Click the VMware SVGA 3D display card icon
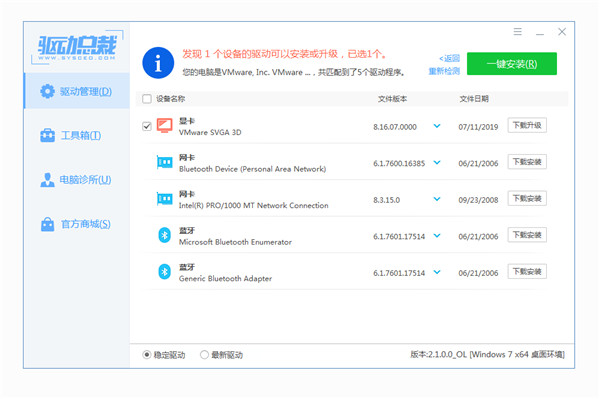Viewport: 600px width, 399px height. 165,125
